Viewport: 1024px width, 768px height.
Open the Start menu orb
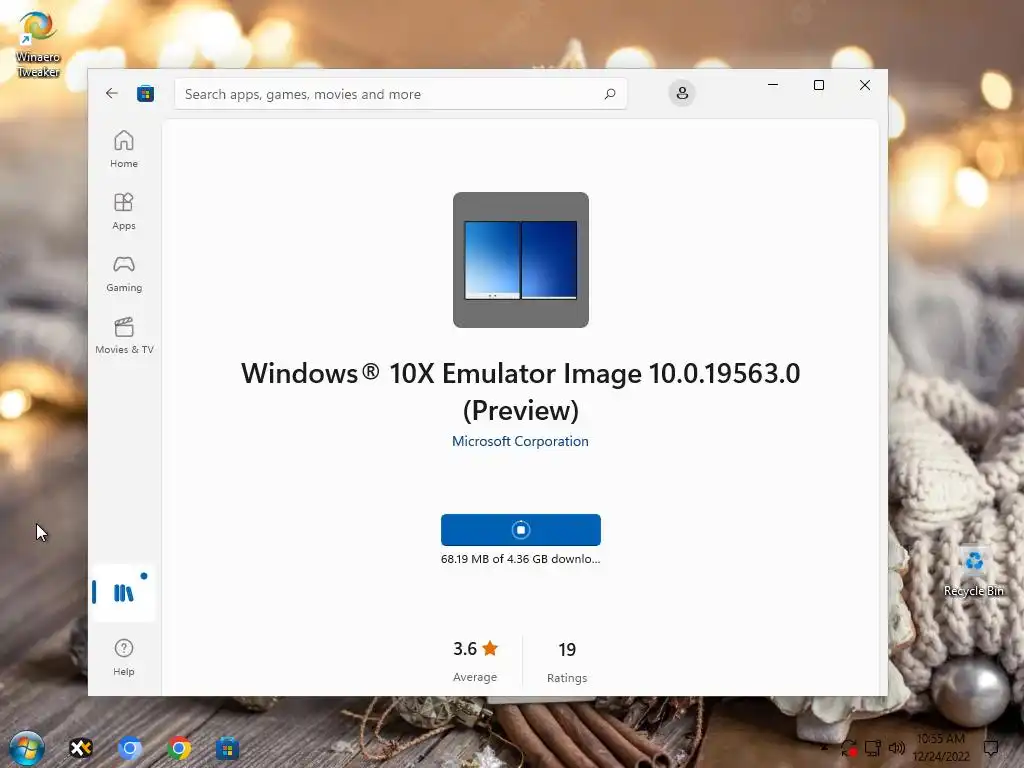pos(26,748)
